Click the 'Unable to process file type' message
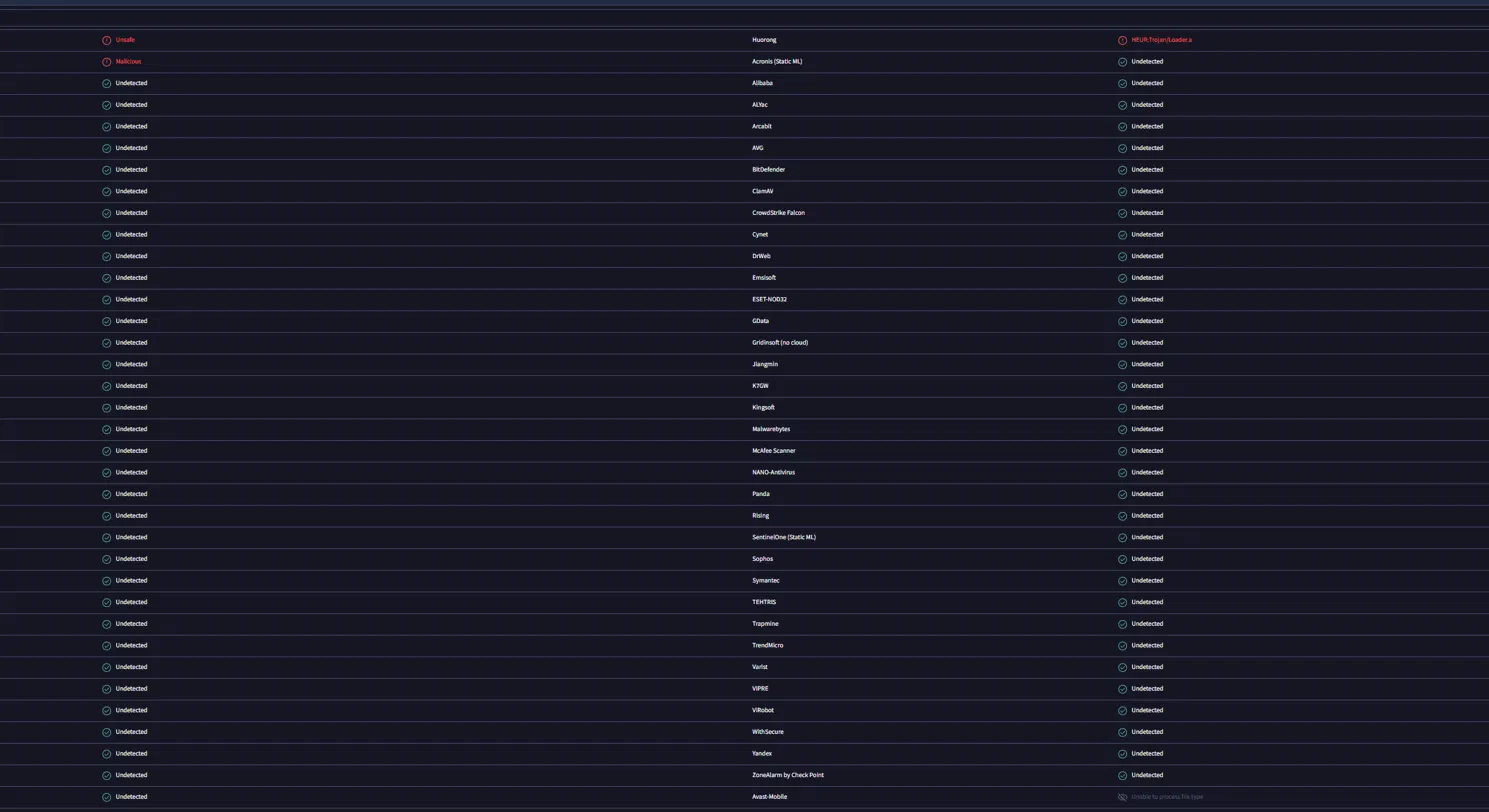 pyautogui.click(x=1167, y=797)
